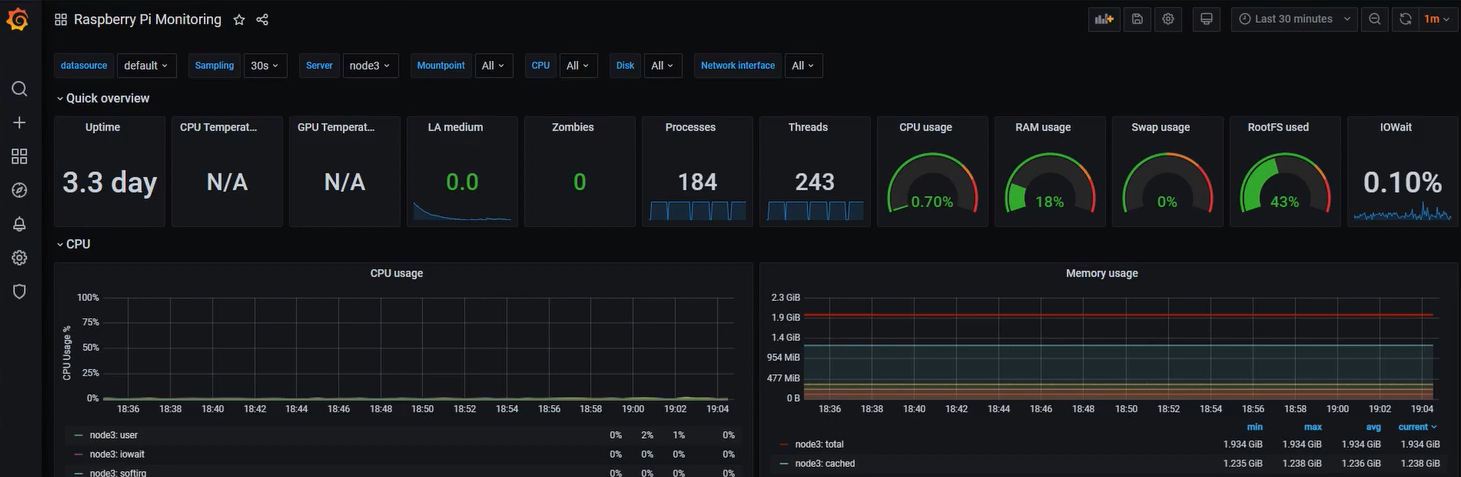1461x477 pixels.
Task: Share dashboard using the share icon
Action: tap(262, 20)
